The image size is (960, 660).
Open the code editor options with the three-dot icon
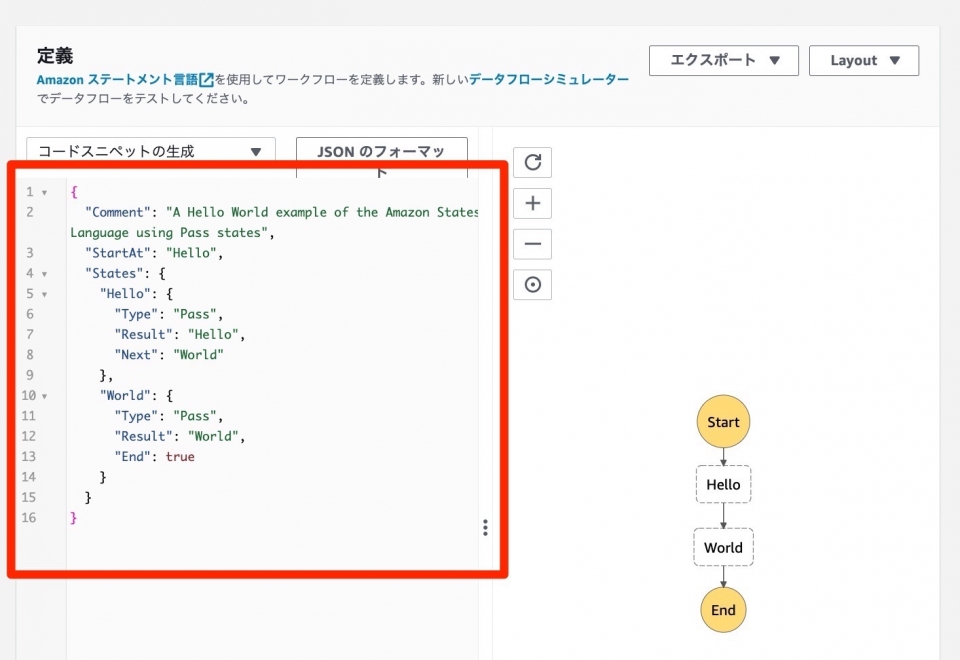(486, 527)
